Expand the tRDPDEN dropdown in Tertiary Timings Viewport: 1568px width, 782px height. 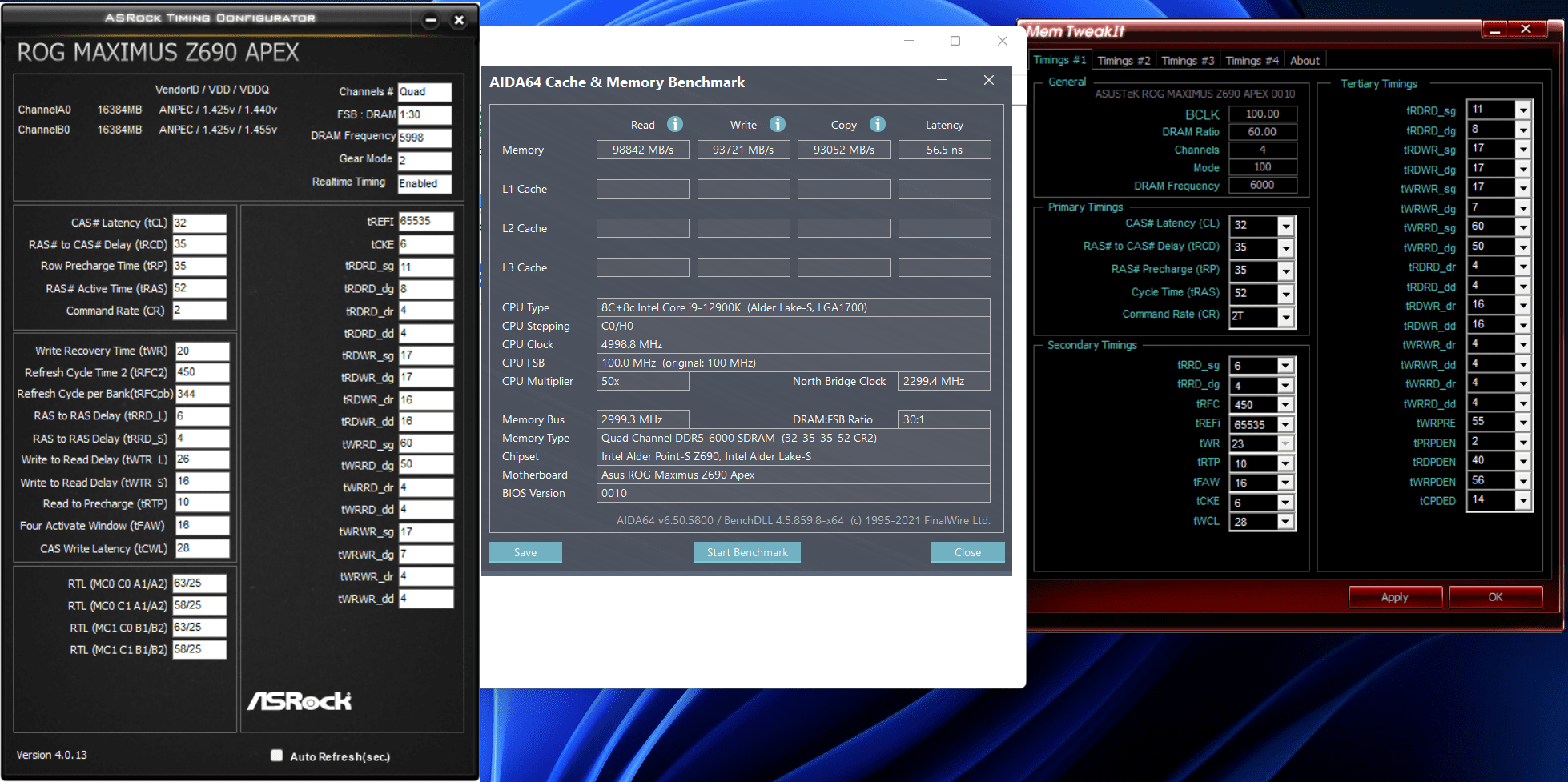[x=1523, y=462]
